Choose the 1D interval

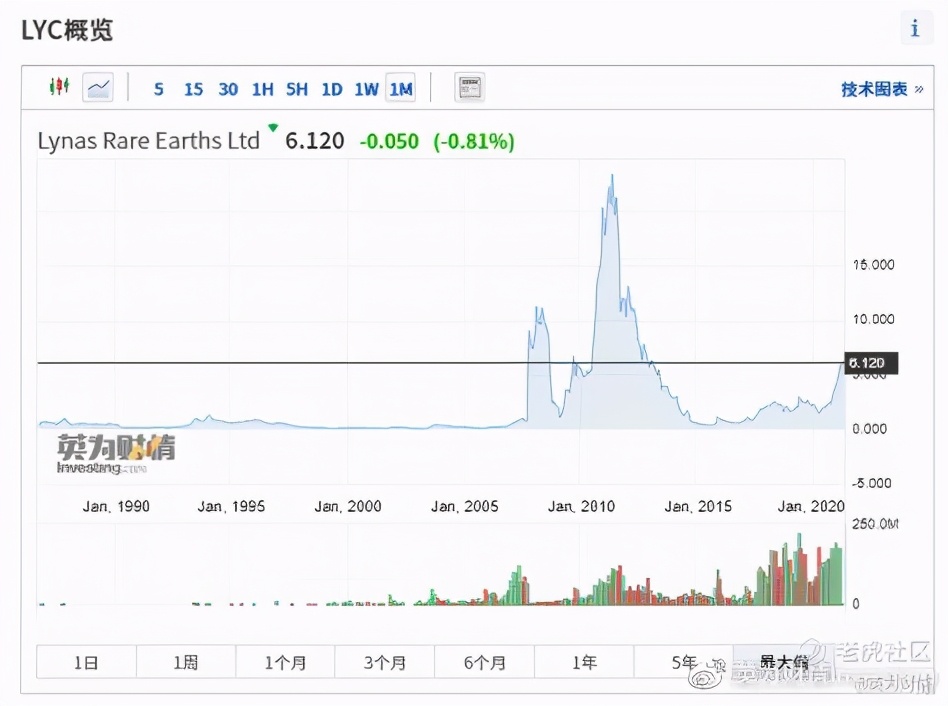(x=331, y=89)
